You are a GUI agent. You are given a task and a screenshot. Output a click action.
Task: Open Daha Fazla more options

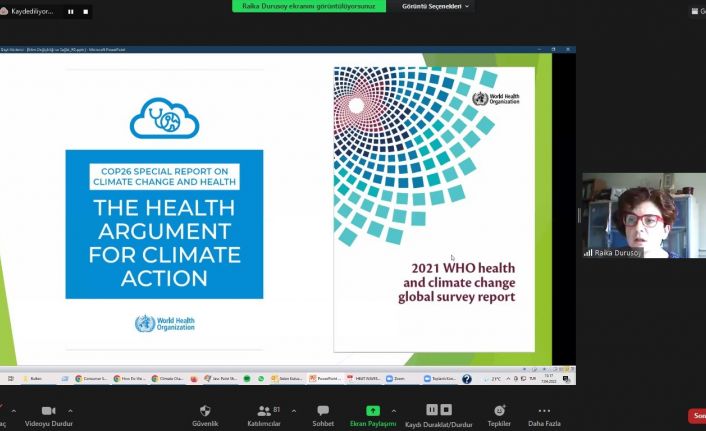pyautogui.click(x=544, y=411)
